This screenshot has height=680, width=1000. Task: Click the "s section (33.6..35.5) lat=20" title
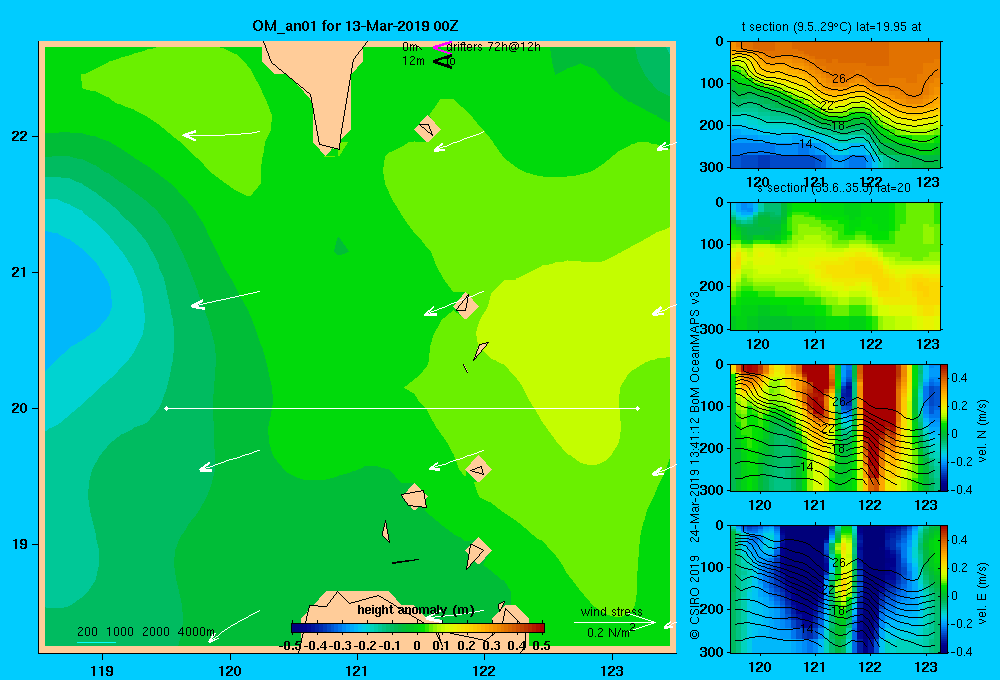[x=833, y=188]
